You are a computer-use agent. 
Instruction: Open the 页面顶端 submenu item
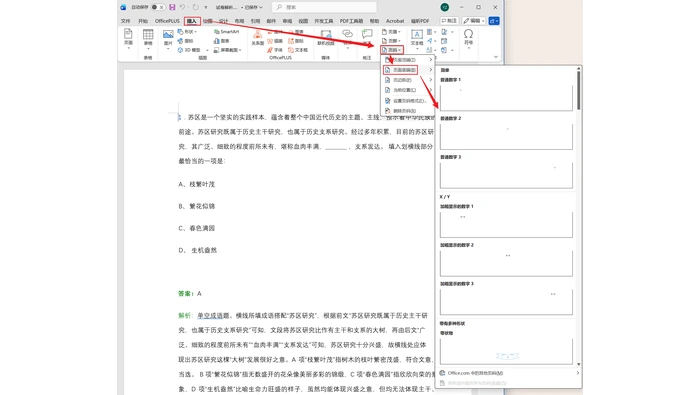408,60
